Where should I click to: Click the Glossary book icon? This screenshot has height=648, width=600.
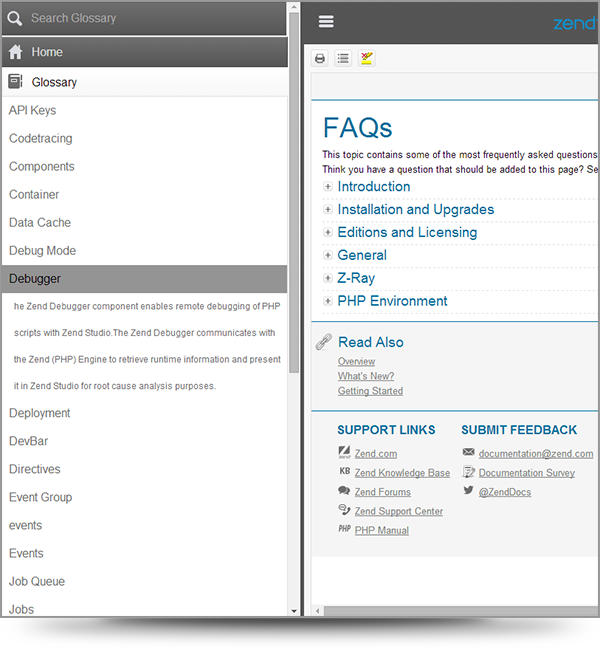point(16,81)
